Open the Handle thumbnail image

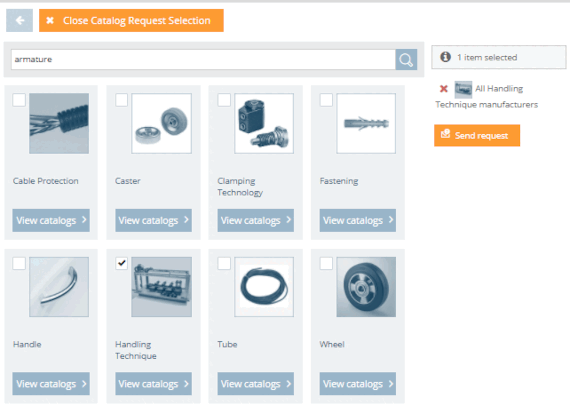tap(59, 287)
